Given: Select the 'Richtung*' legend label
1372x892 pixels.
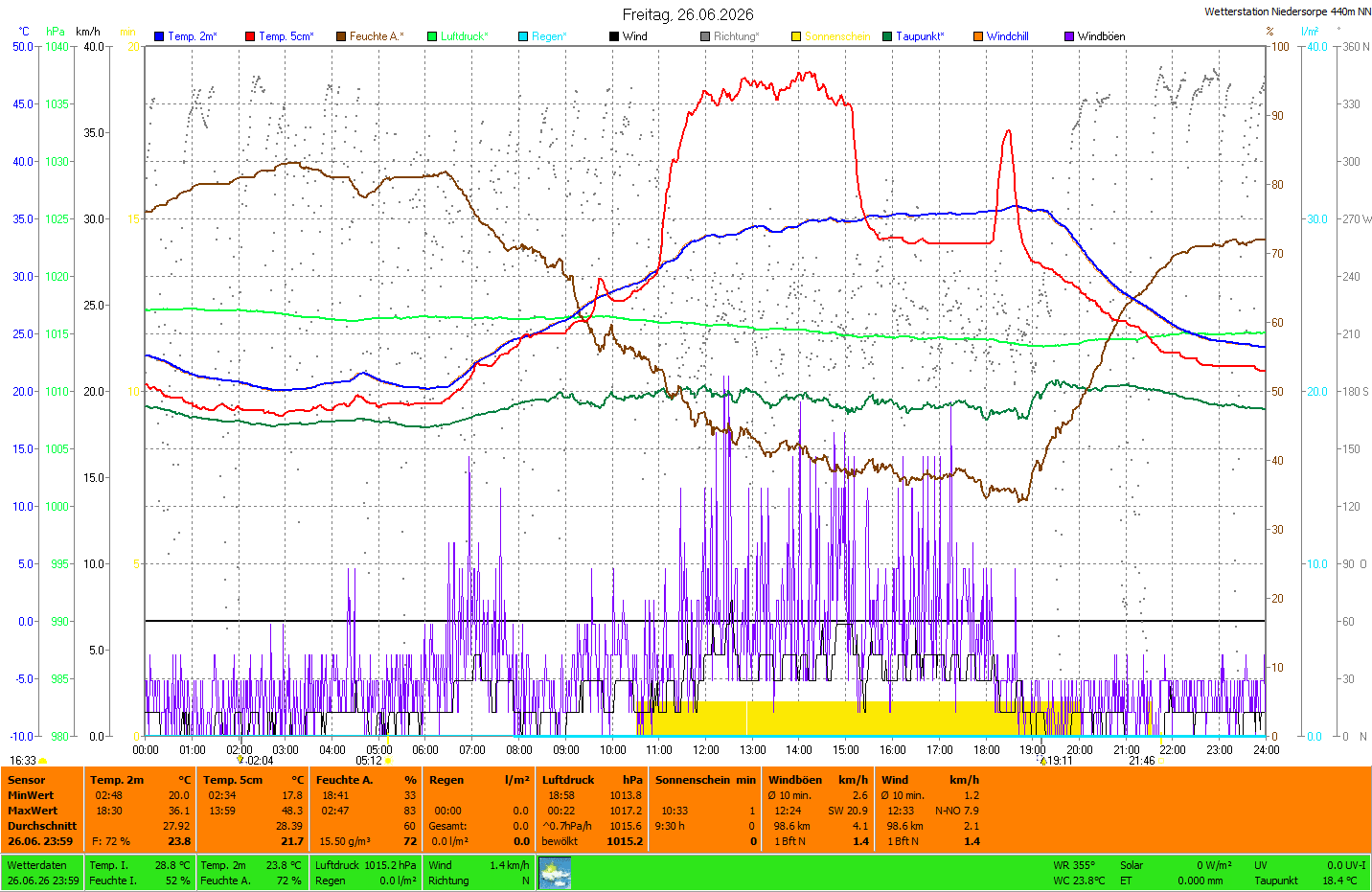Looking at the screenshot, I should (737, 36).
